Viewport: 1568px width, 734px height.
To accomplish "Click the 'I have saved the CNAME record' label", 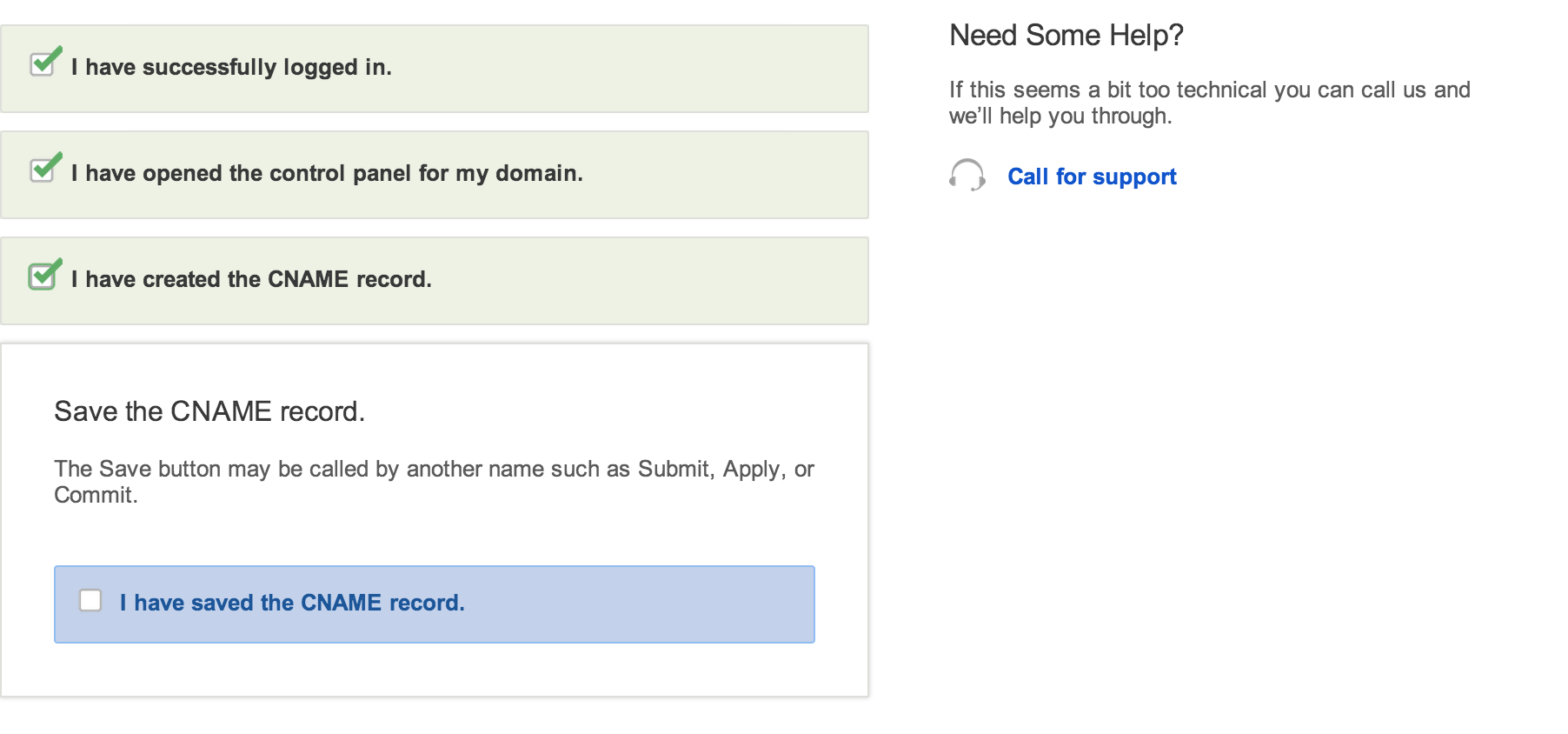I will (x=292, y=603).
